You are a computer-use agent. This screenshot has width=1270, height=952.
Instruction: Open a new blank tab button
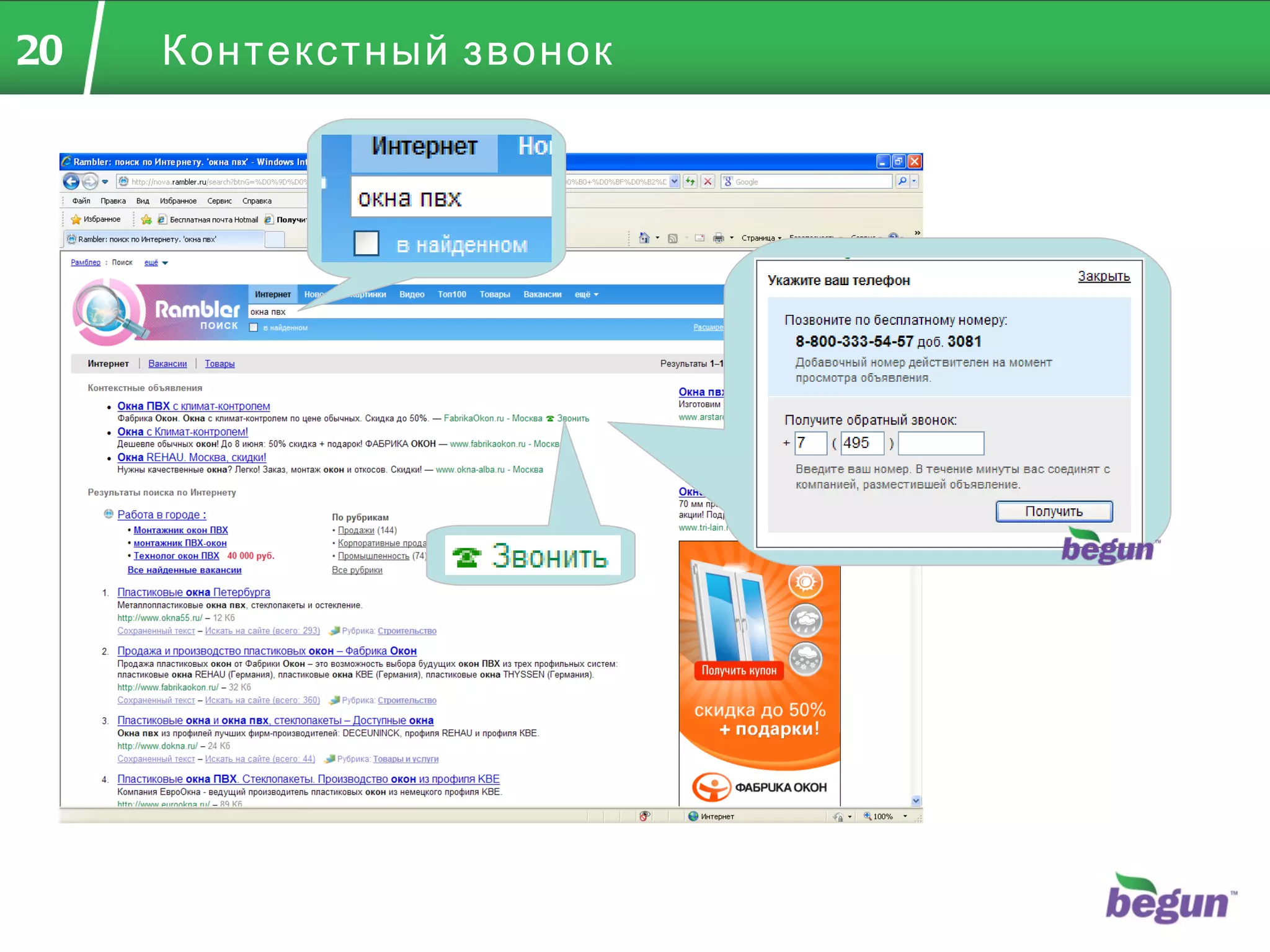coord(275,239)
